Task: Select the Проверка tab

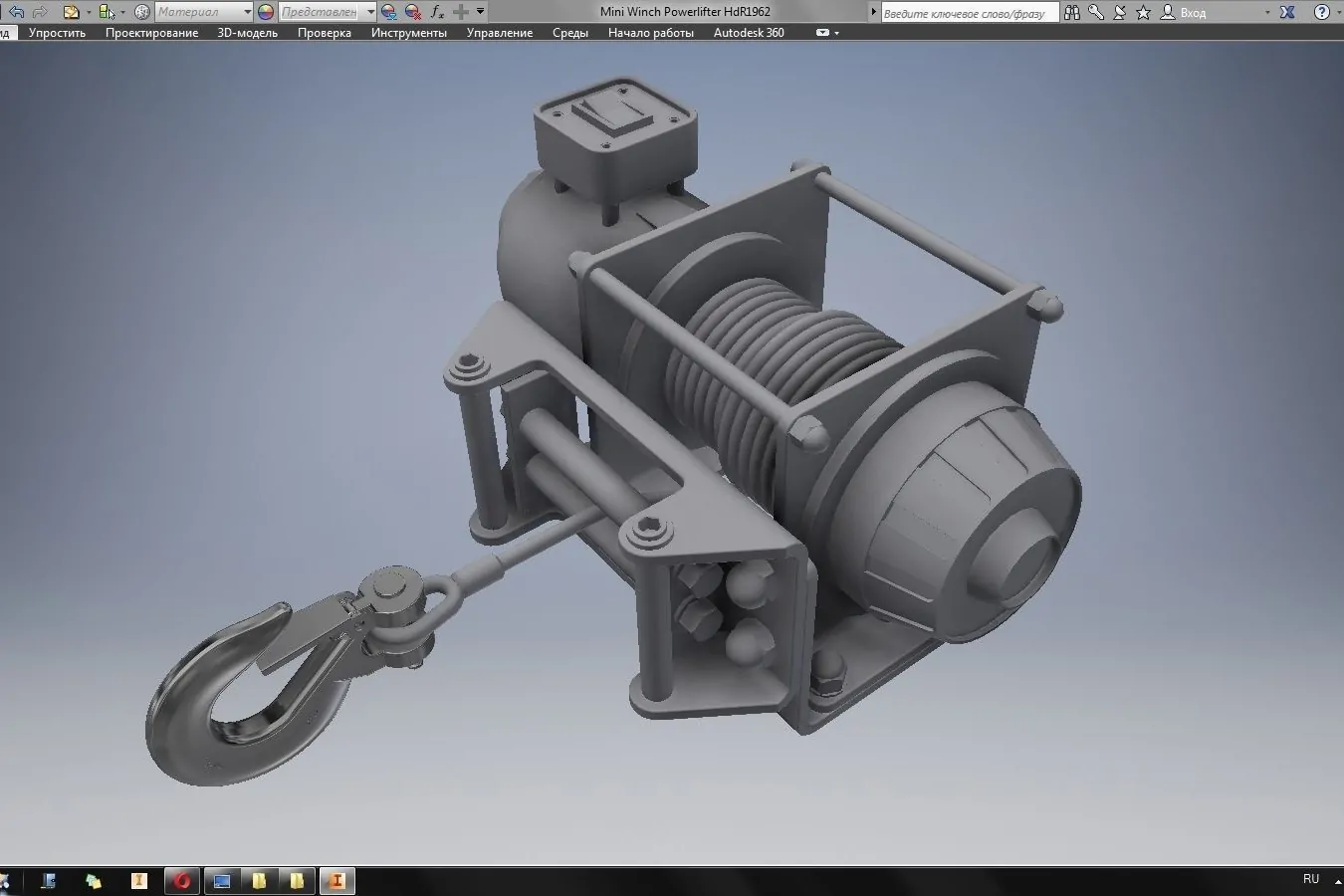Action: pos(324,33)
